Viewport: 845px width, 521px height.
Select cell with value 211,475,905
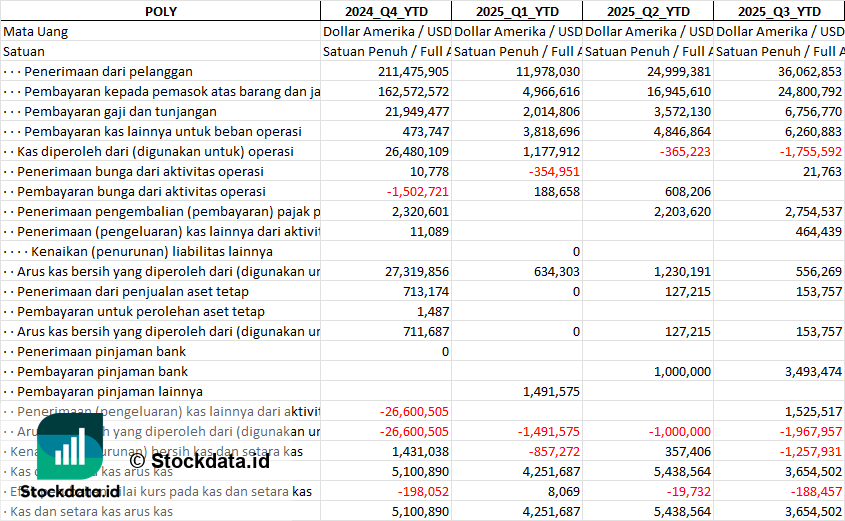[386, 72]
